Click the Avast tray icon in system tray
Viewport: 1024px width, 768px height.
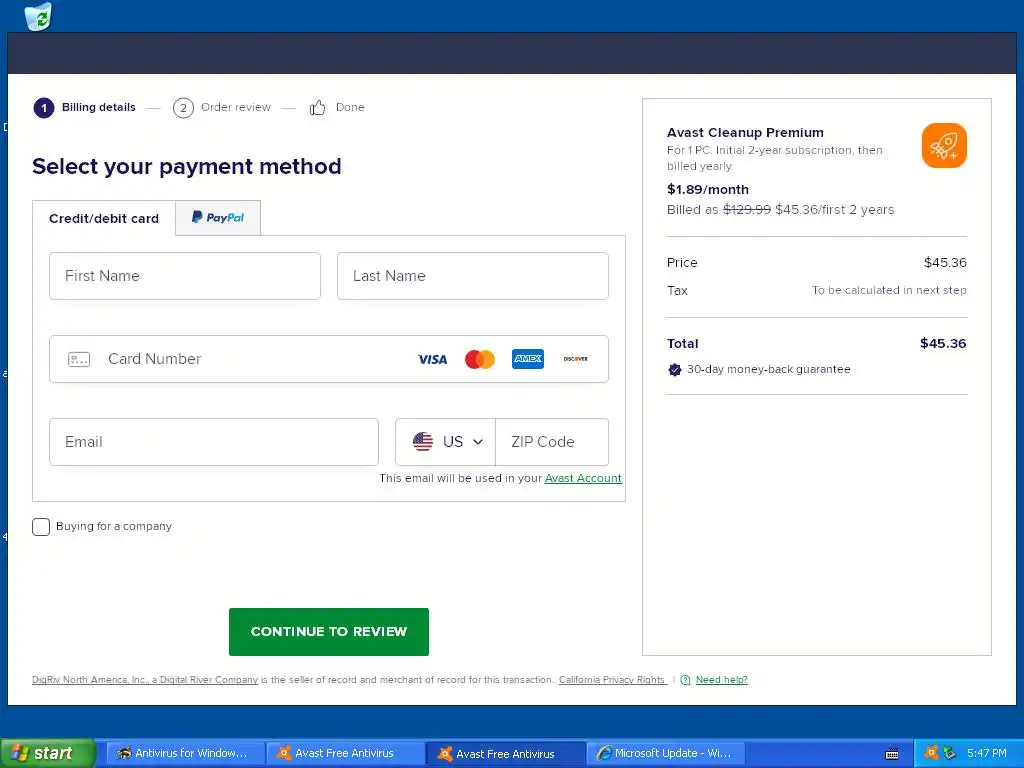[932, 752]
